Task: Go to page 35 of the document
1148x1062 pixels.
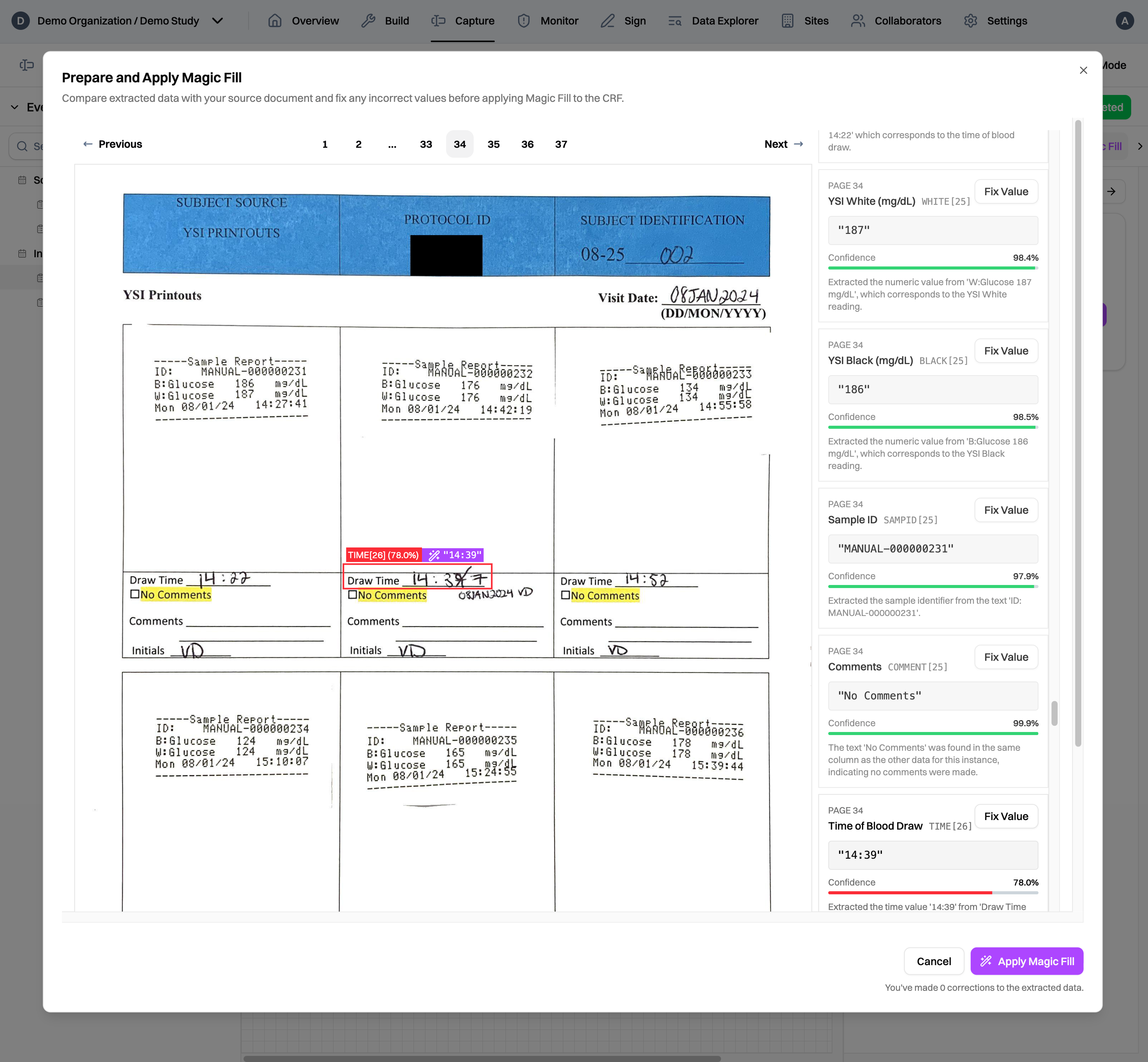Action: [493, 144]
